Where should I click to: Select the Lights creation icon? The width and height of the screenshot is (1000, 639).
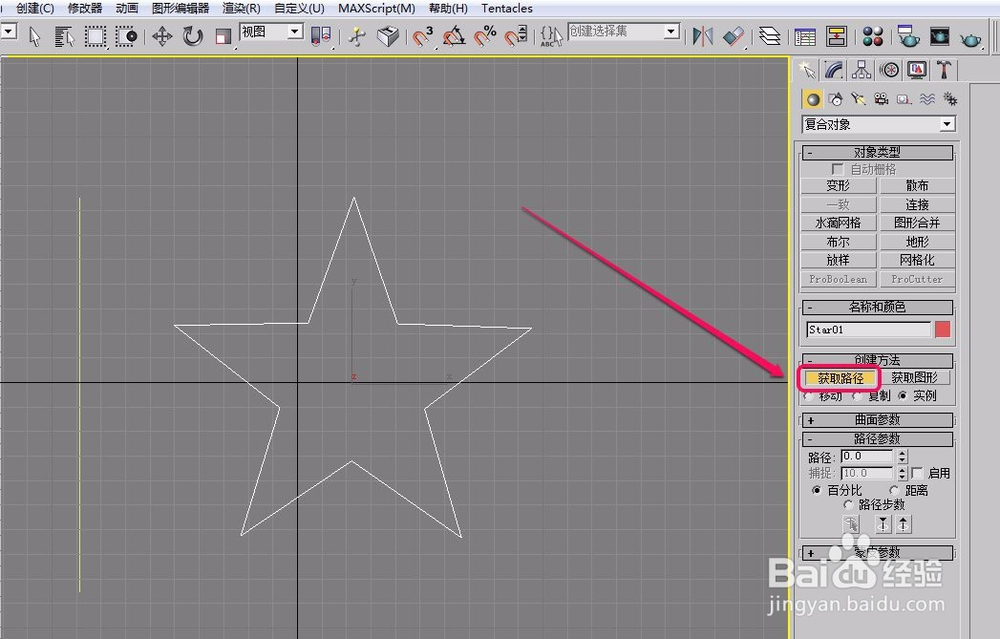pos(856,99)
